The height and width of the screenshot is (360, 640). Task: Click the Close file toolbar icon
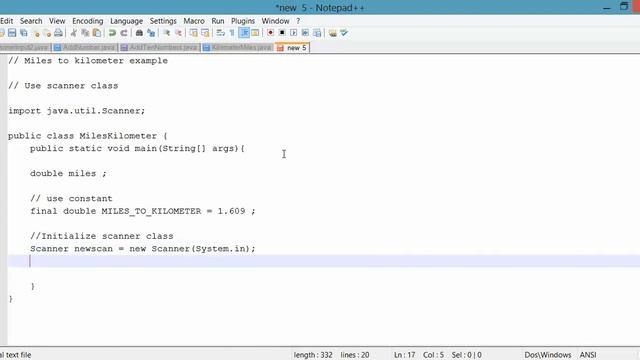[x=36, y=33]
